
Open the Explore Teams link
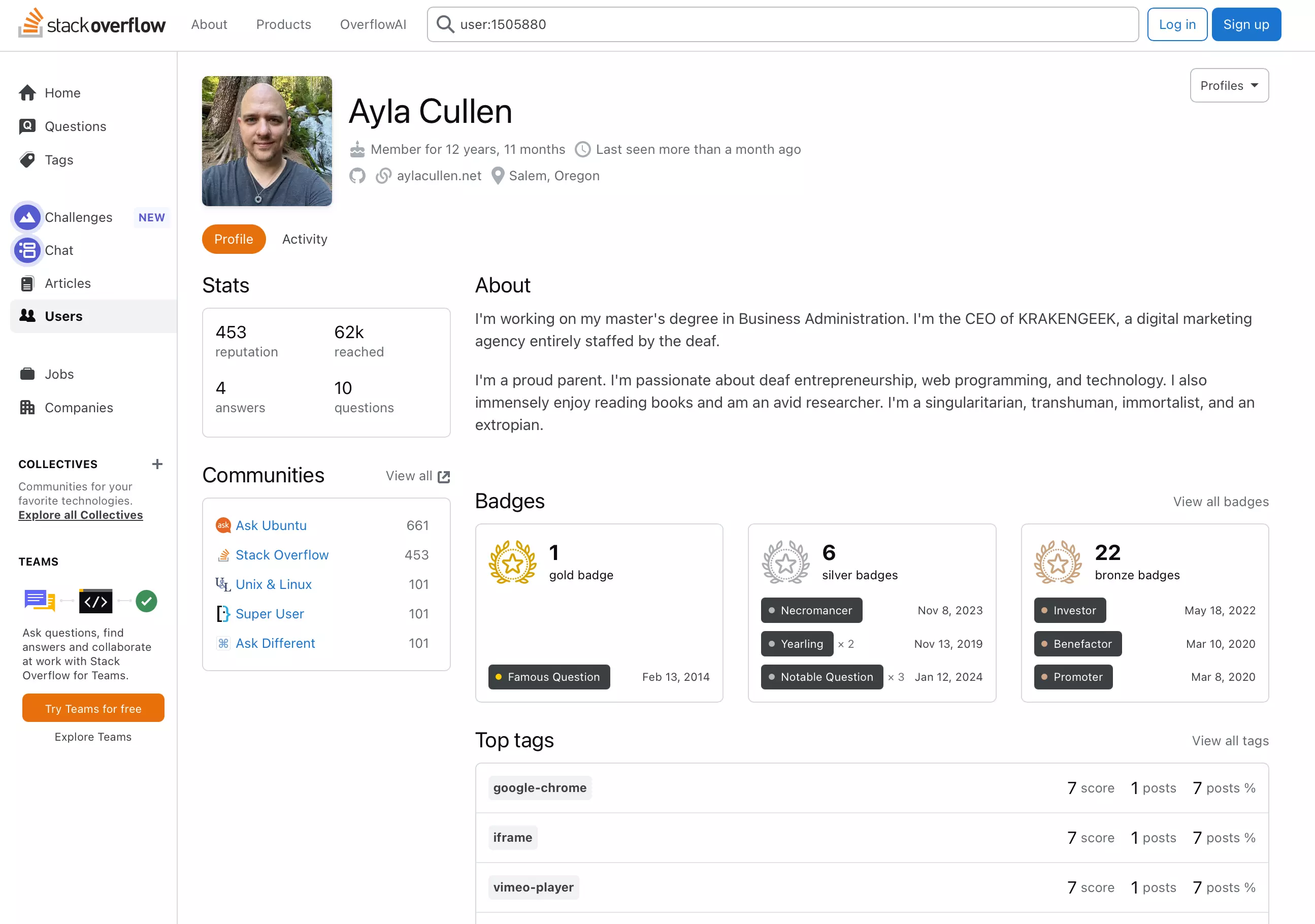pos(93,737)
